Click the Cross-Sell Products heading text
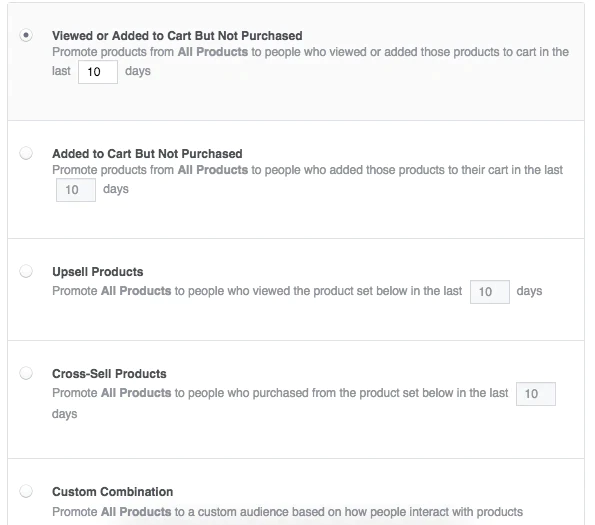The width and height of the screenshot is (595, 525). [109, 374]
